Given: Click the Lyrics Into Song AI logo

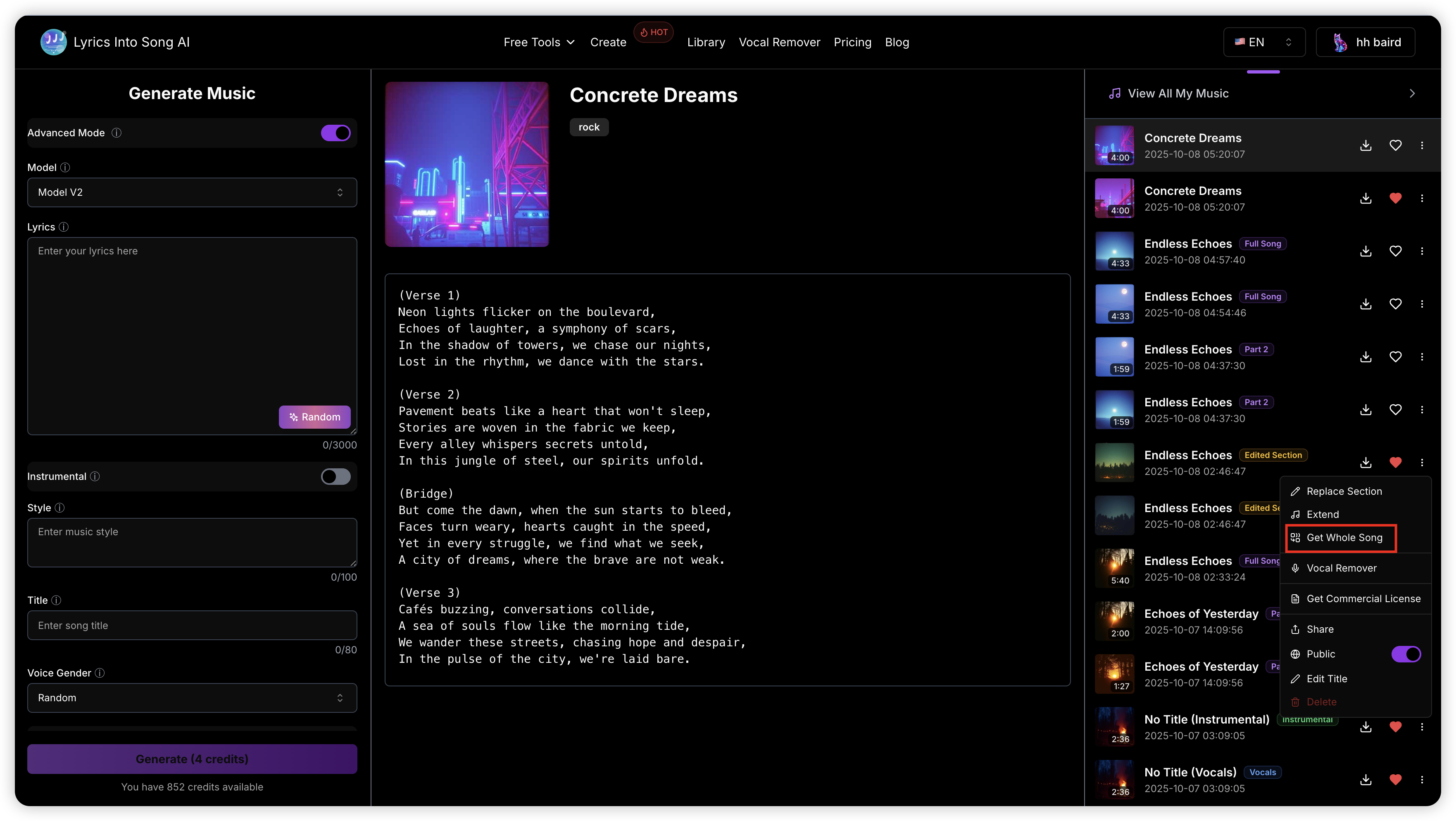Looking at the screenshot, I should 53,43.
